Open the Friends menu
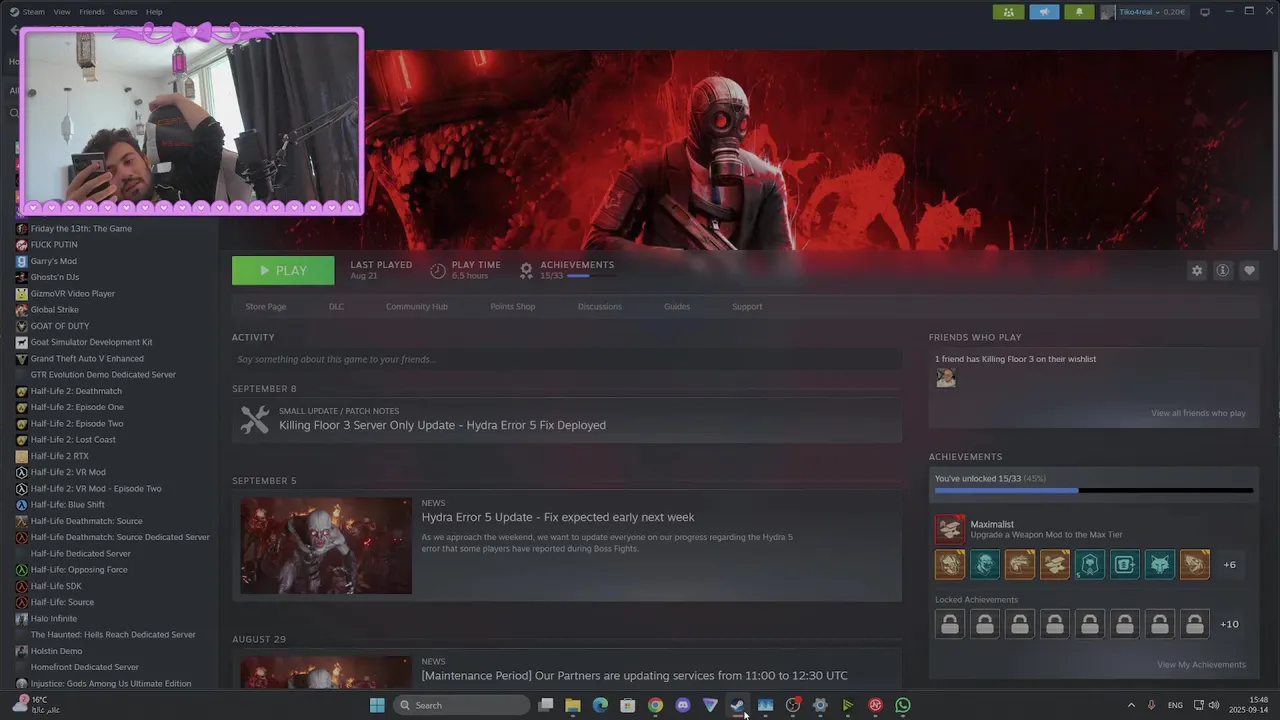 click(92, 12)
